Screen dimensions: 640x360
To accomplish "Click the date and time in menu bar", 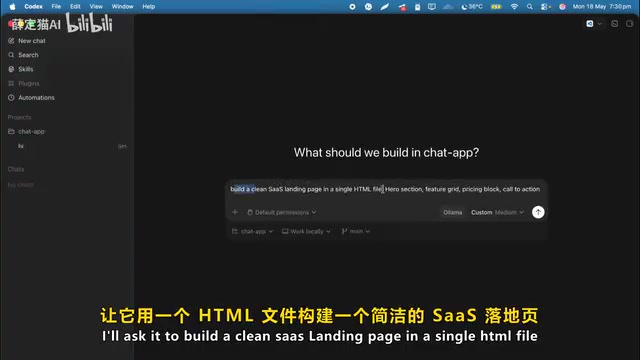I will 602,7.
